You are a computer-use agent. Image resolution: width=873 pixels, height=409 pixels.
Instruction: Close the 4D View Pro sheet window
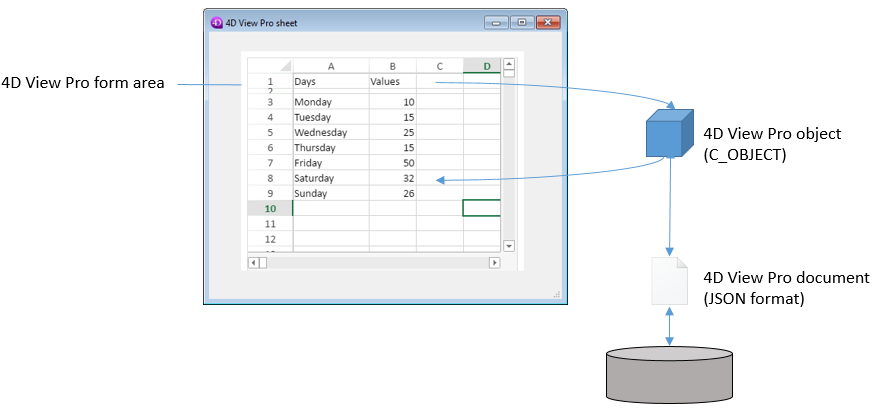pos(546,21)
